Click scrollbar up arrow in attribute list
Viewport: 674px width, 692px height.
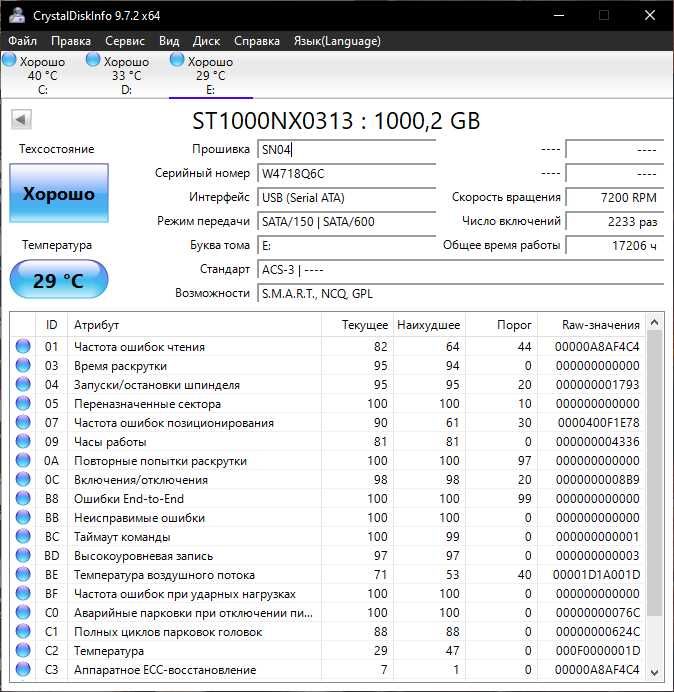pyautogui.click(x=655, y=323)
